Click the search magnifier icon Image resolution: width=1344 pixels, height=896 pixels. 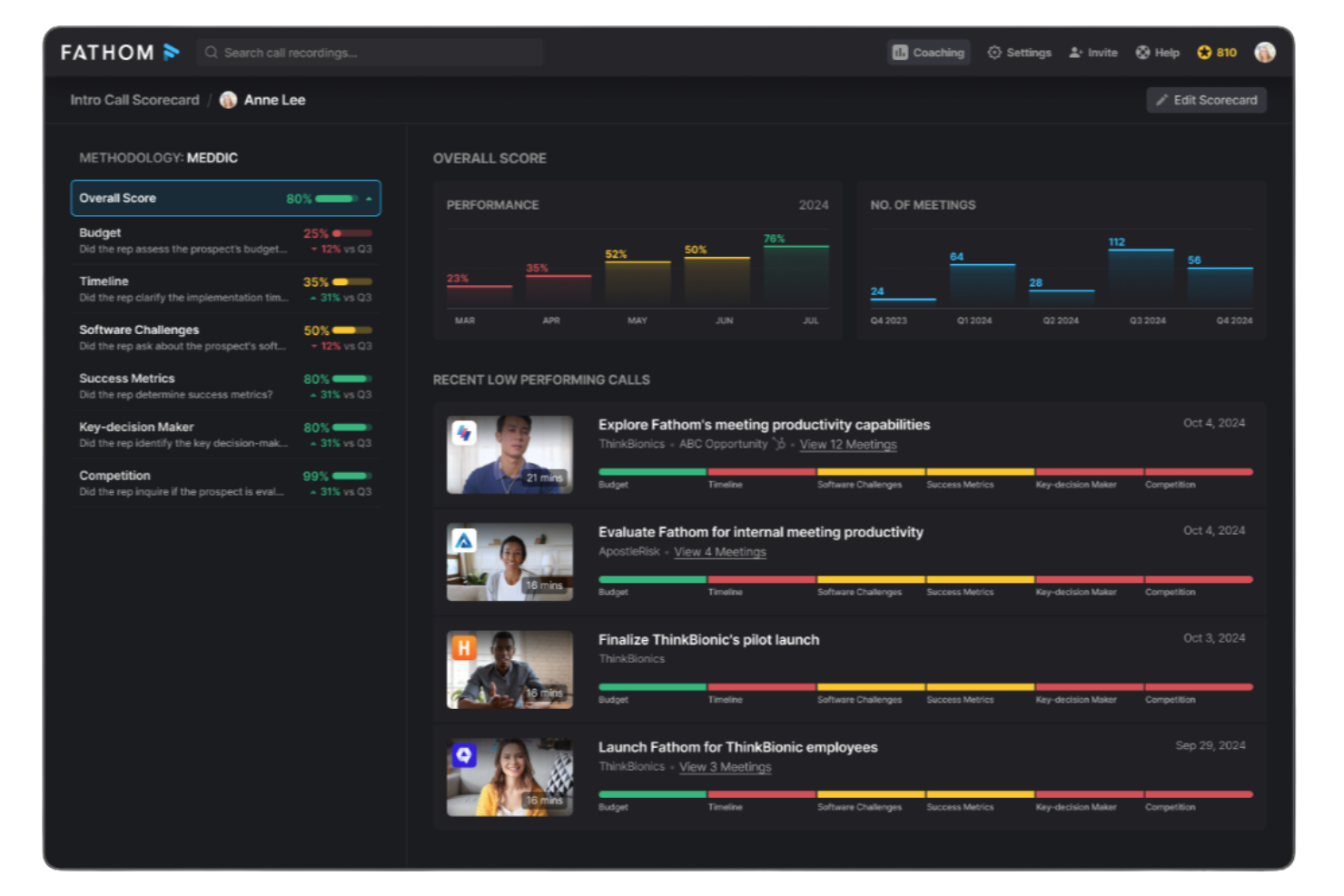[211, 53]
